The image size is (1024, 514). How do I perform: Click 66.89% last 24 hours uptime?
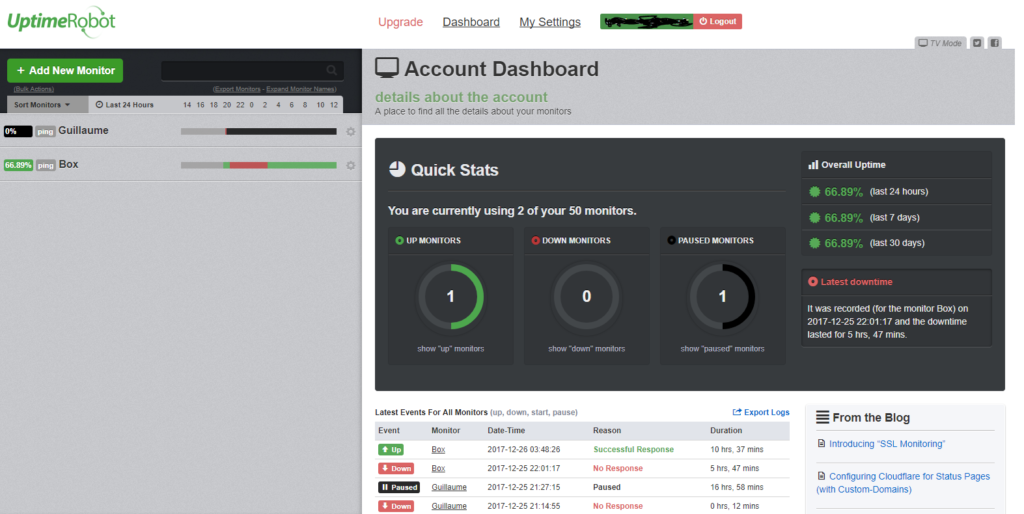click(843, 192)
